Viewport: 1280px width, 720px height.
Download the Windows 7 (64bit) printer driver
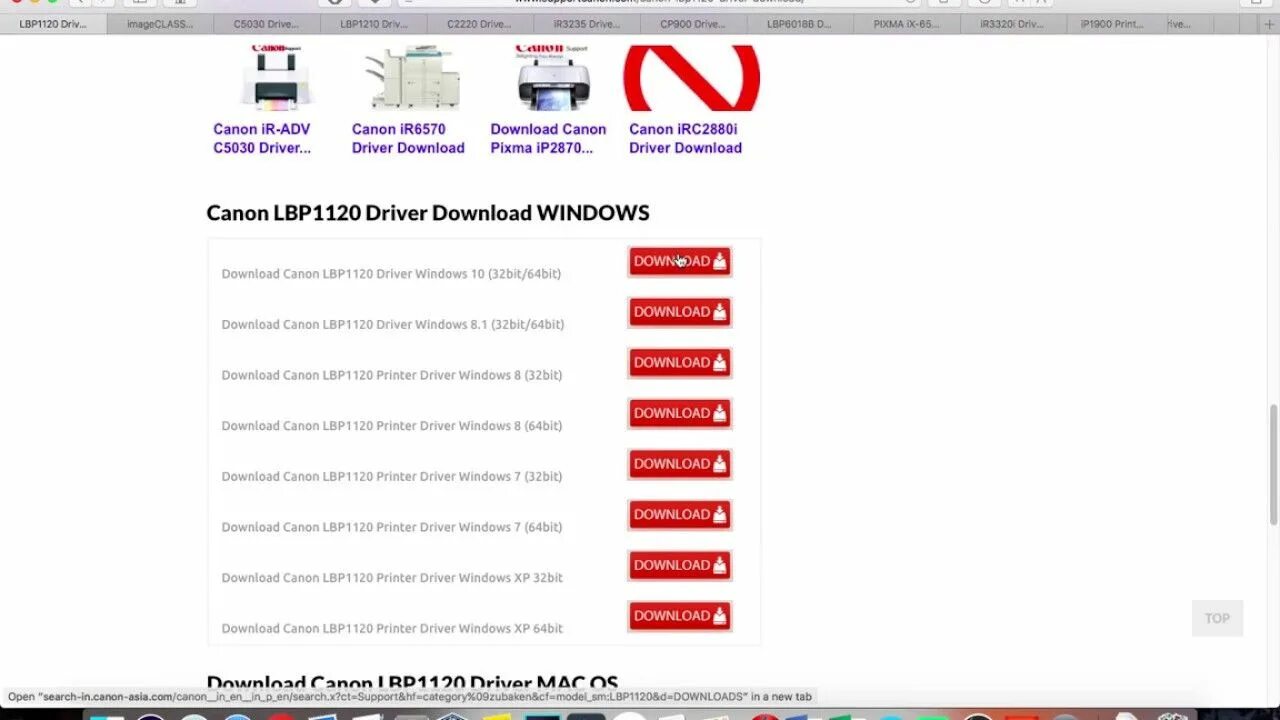pyautogui.click(x=680, y=515)
